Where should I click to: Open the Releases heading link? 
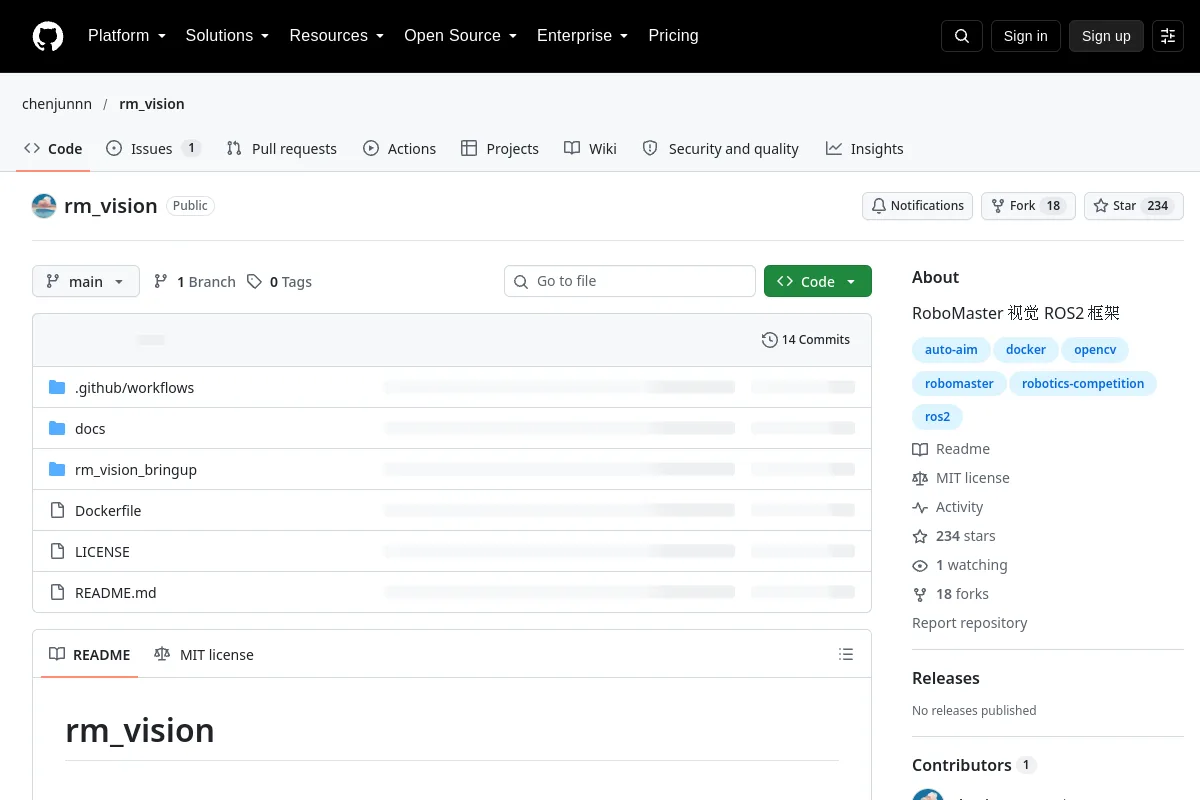946,678
